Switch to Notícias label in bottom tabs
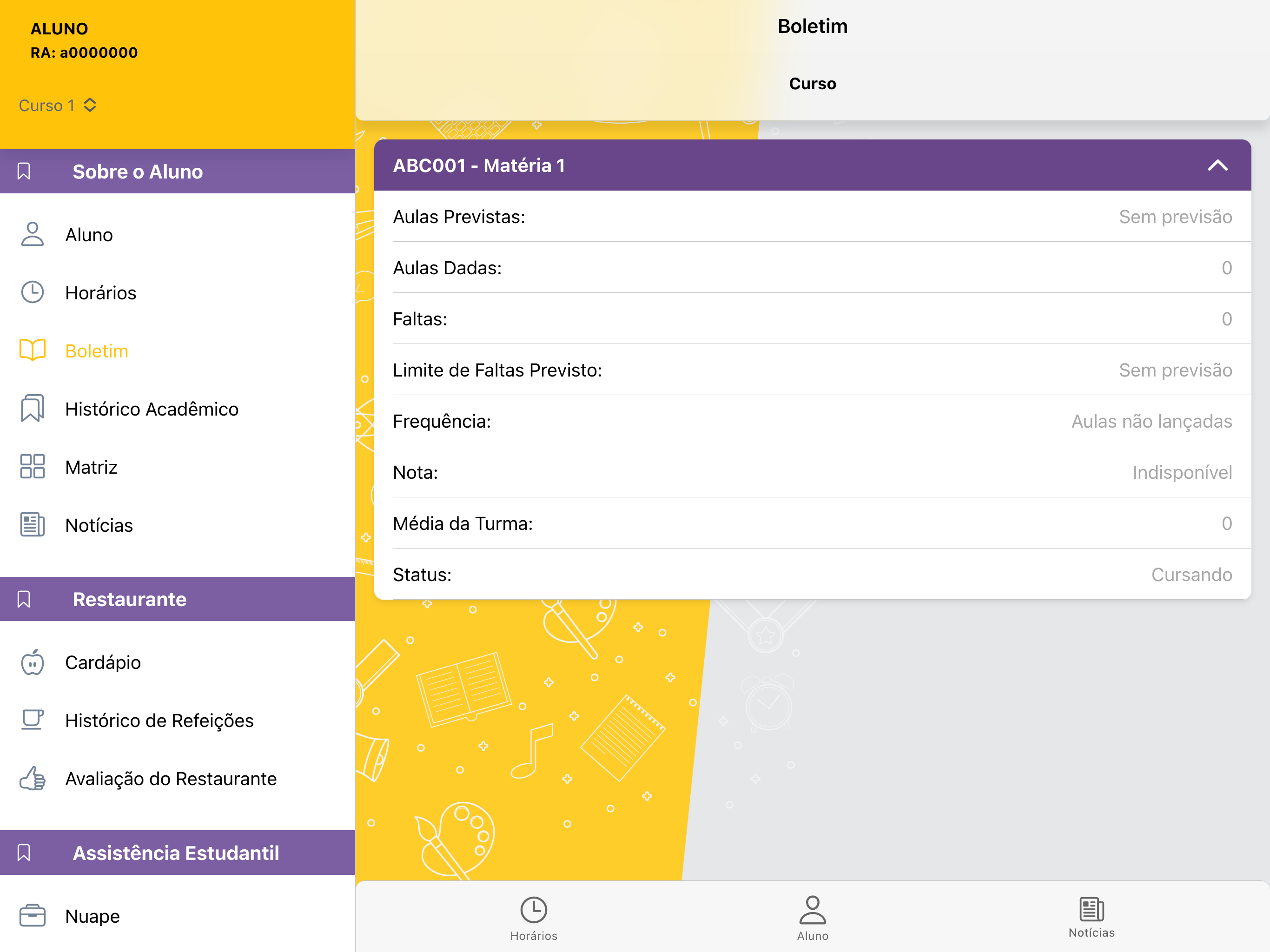Screen dimensions: 1270x952 1091,932
